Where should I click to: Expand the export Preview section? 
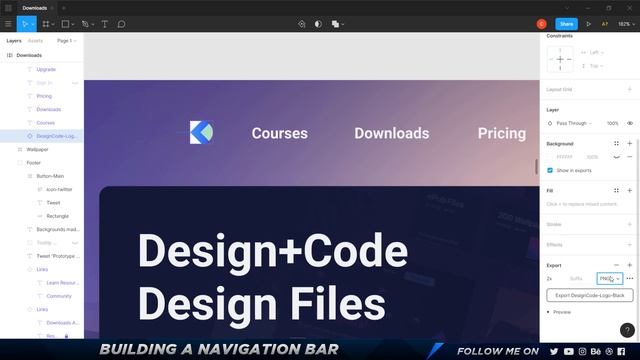(x=559, y=312)
